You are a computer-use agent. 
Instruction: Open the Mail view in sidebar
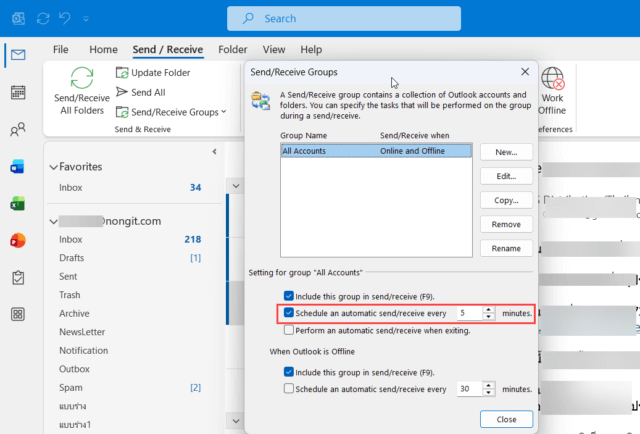click(18, 54)
